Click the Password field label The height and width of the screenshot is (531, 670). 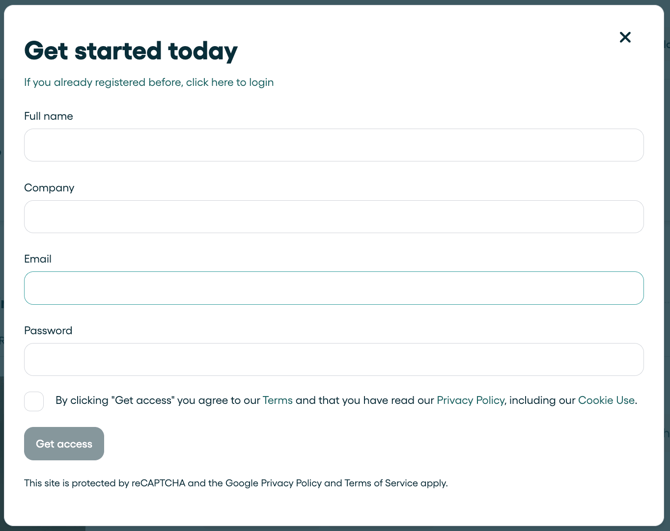tap(48, 331)
